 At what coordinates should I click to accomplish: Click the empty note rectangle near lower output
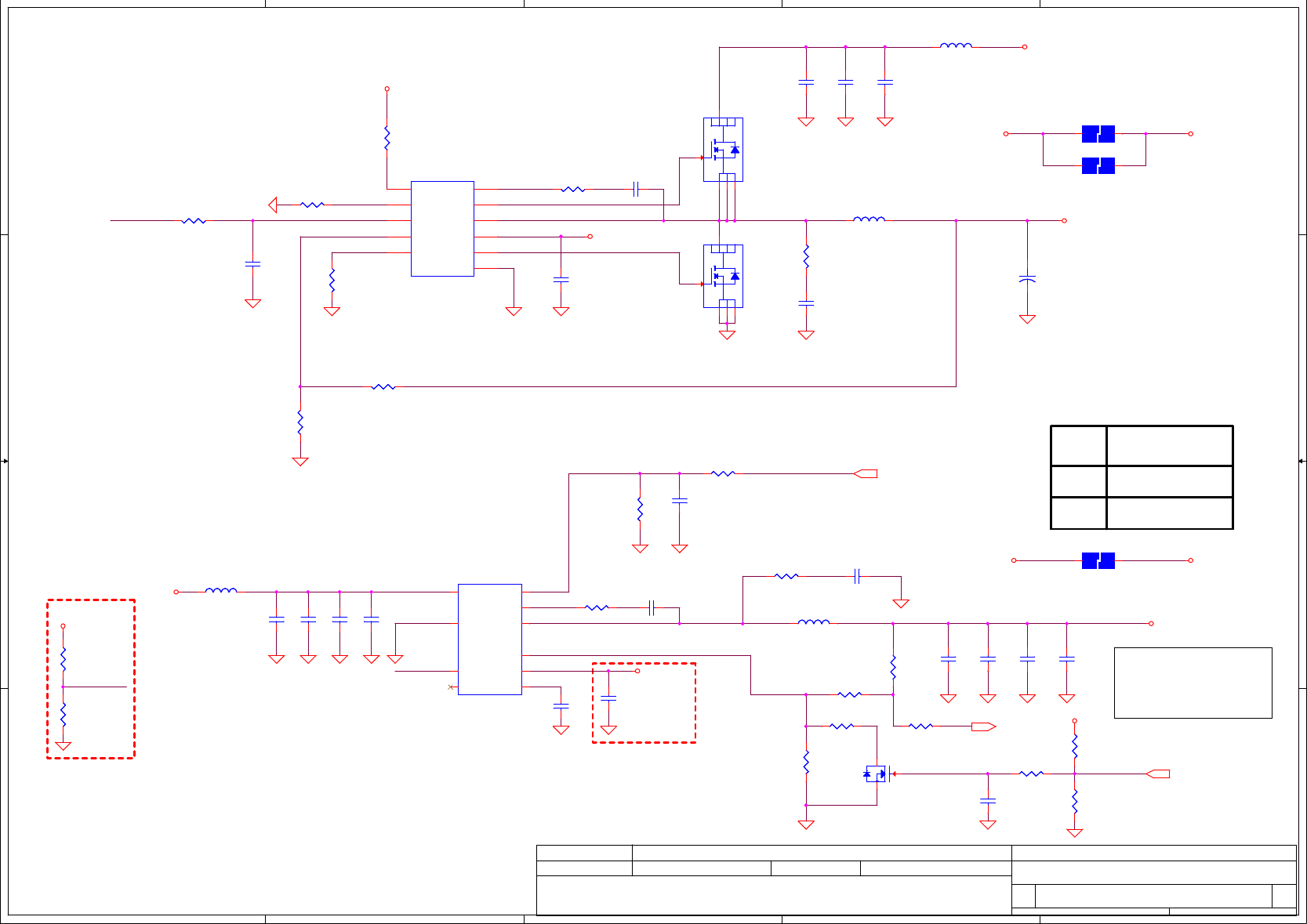(1193, 683)
